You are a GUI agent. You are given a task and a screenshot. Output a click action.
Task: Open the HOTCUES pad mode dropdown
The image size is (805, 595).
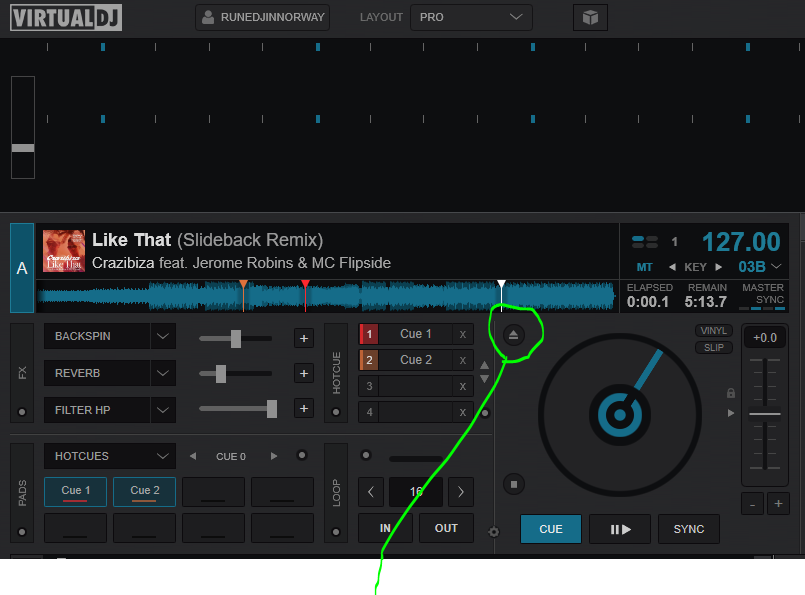click(x=110, y=456)
